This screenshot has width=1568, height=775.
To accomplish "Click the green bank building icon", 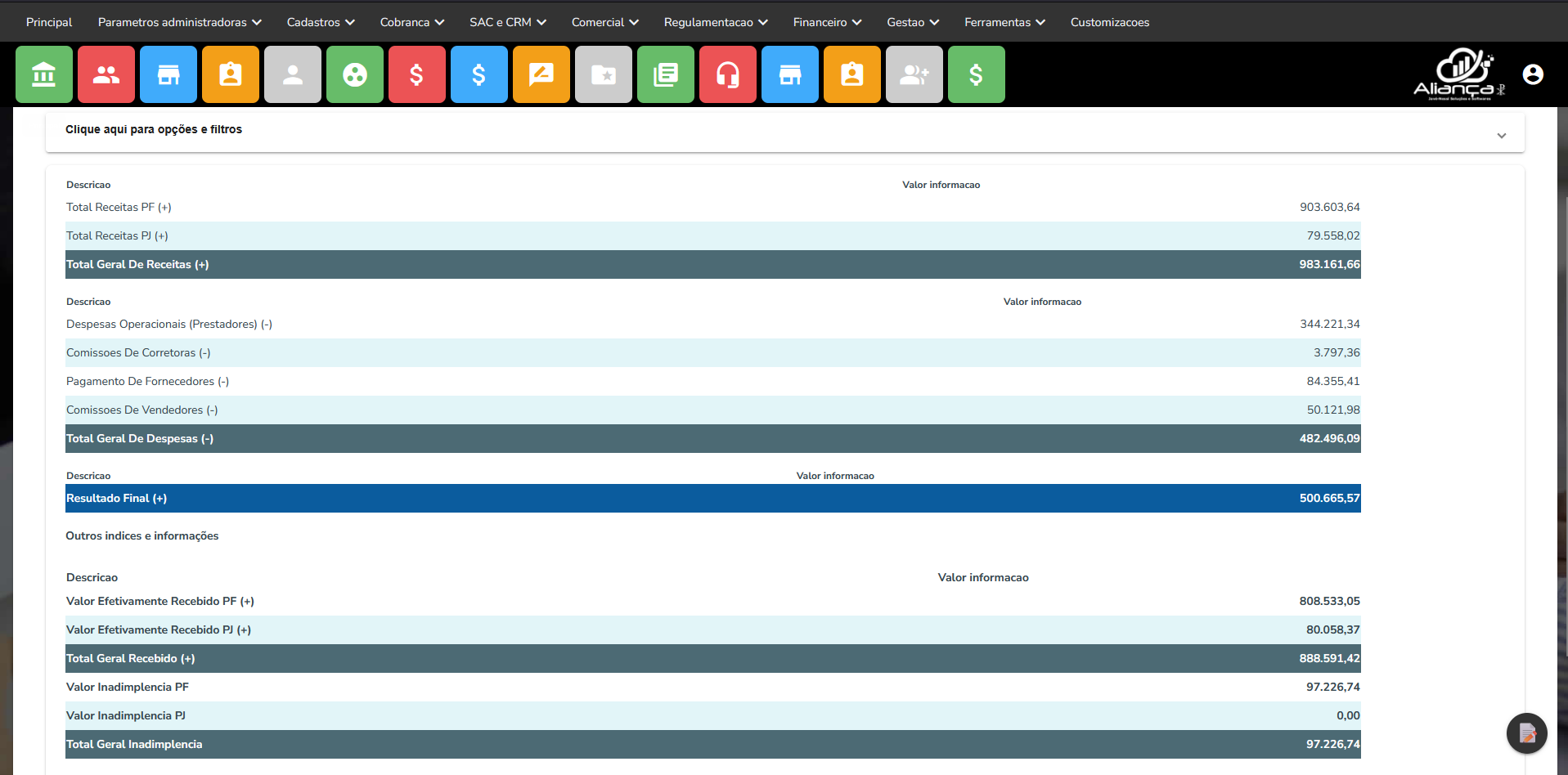I will (44, 74).
